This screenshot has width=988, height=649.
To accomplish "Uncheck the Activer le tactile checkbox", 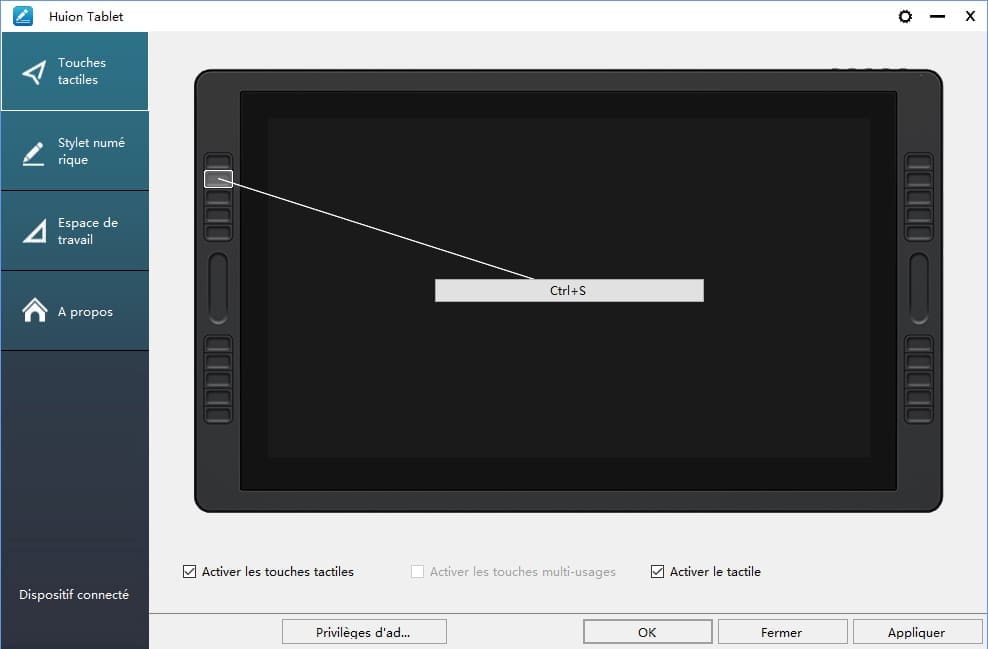I will (x=657, y=571).
